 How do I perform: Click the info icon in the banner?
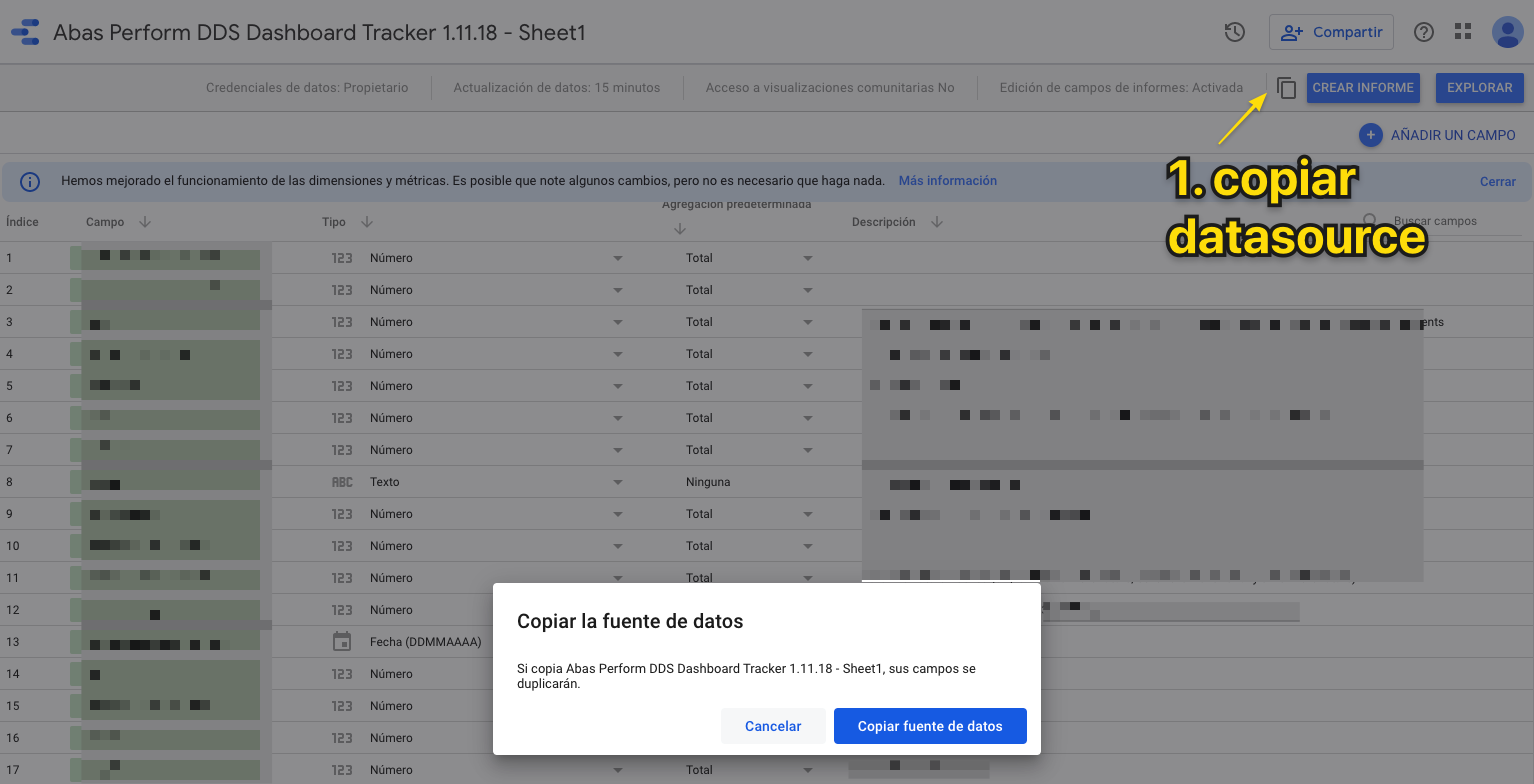tap(30, 181)
